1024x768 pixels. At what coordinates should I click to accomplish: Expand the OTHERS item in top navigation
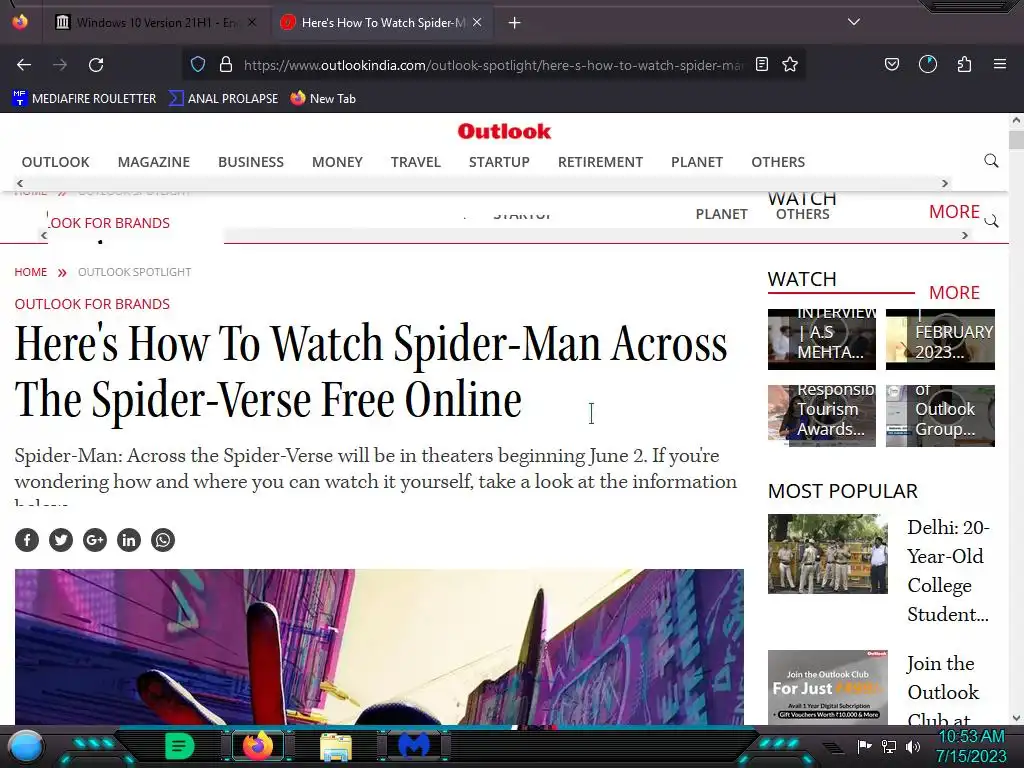[778, 162]
